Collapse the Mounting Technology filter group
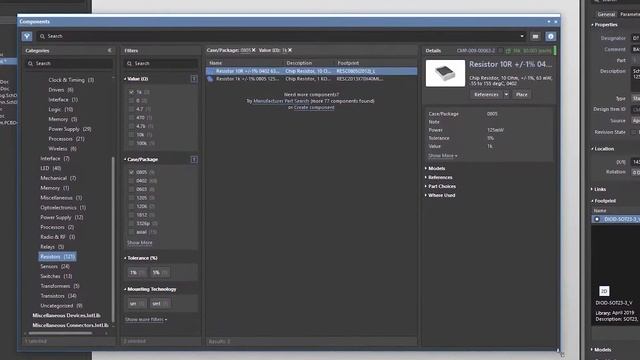This screenshot has width=640, height=360. [125, 289]
